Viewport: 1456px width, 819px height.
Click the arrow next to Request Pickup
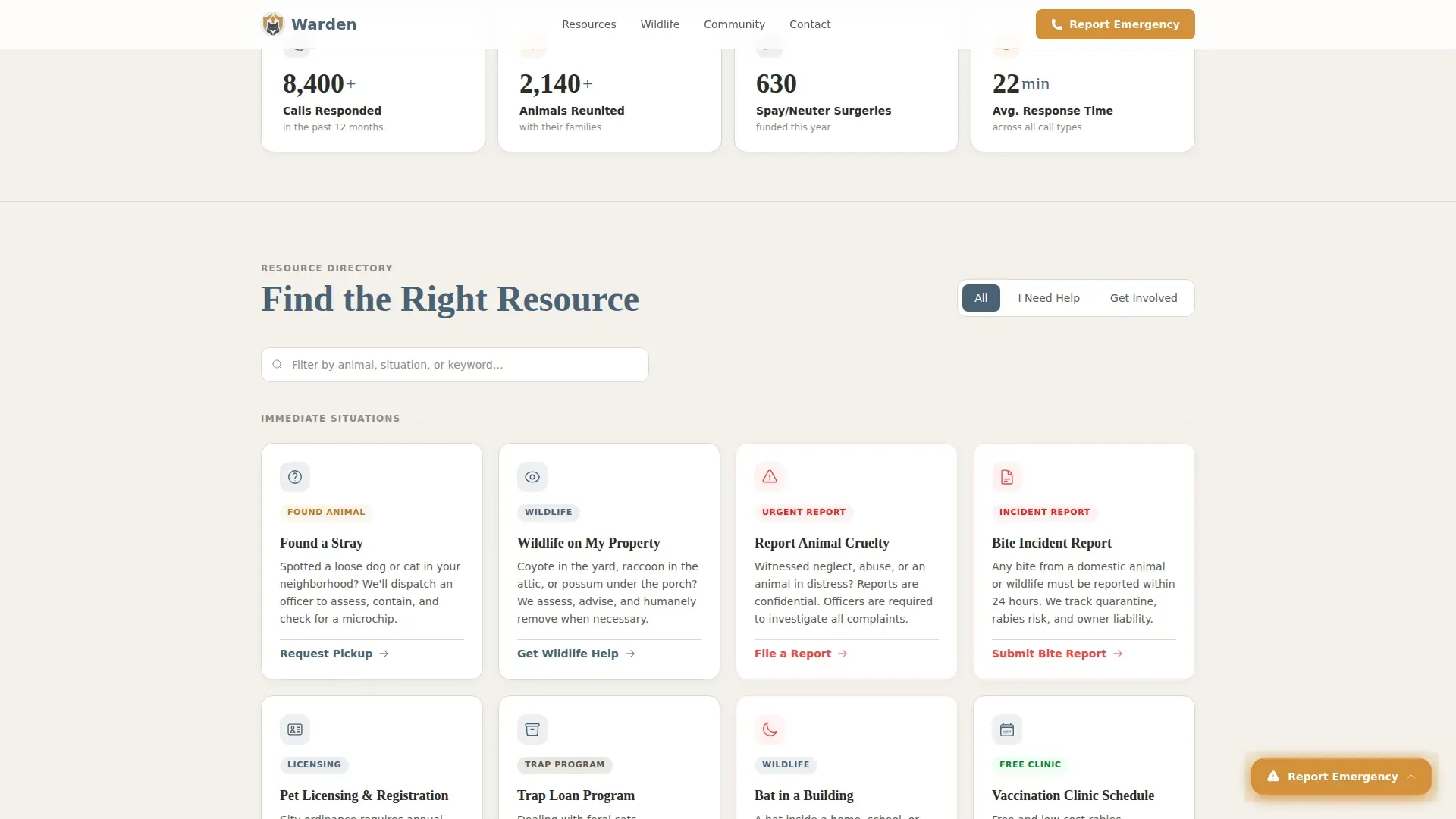(384, 654)
